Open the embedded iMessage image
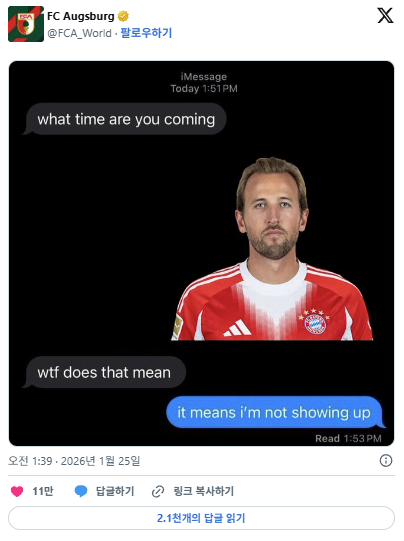Screen dimensions: 404x541 tap(201, 254)
